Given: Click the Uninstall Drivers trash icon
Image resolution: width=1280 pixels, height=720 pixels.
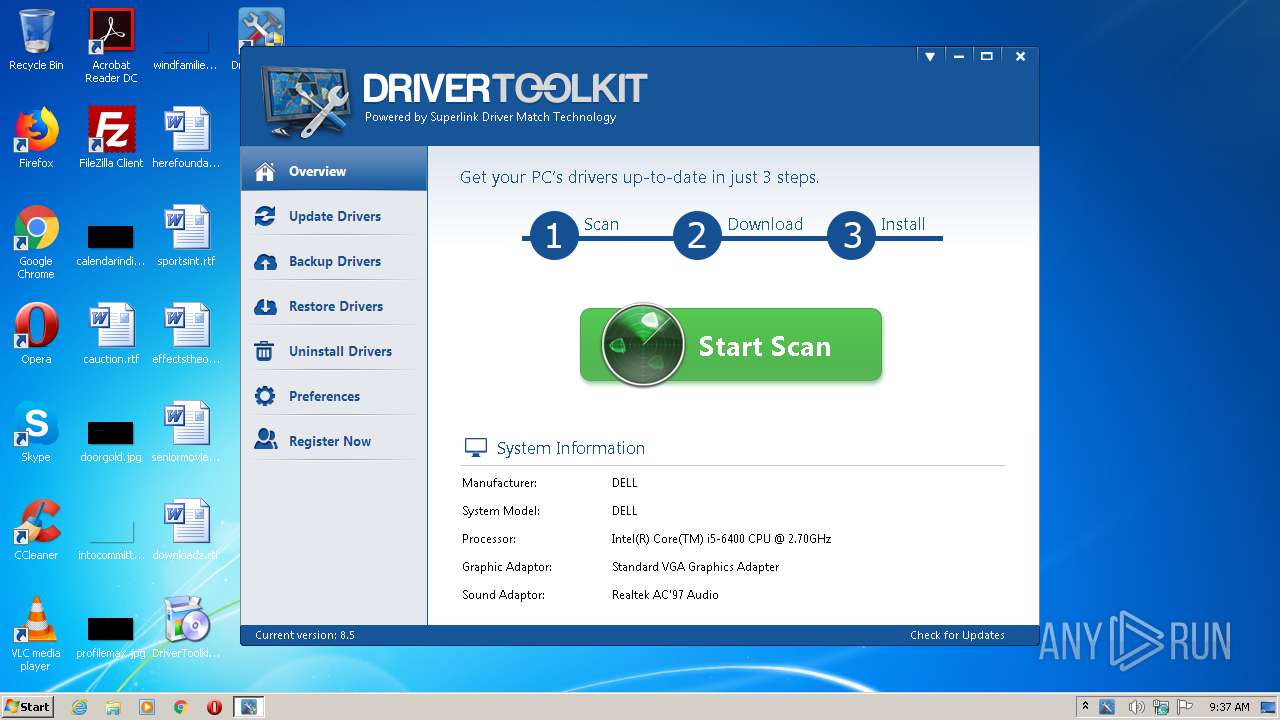Looking at the screenshot, I should pos(265,351).
